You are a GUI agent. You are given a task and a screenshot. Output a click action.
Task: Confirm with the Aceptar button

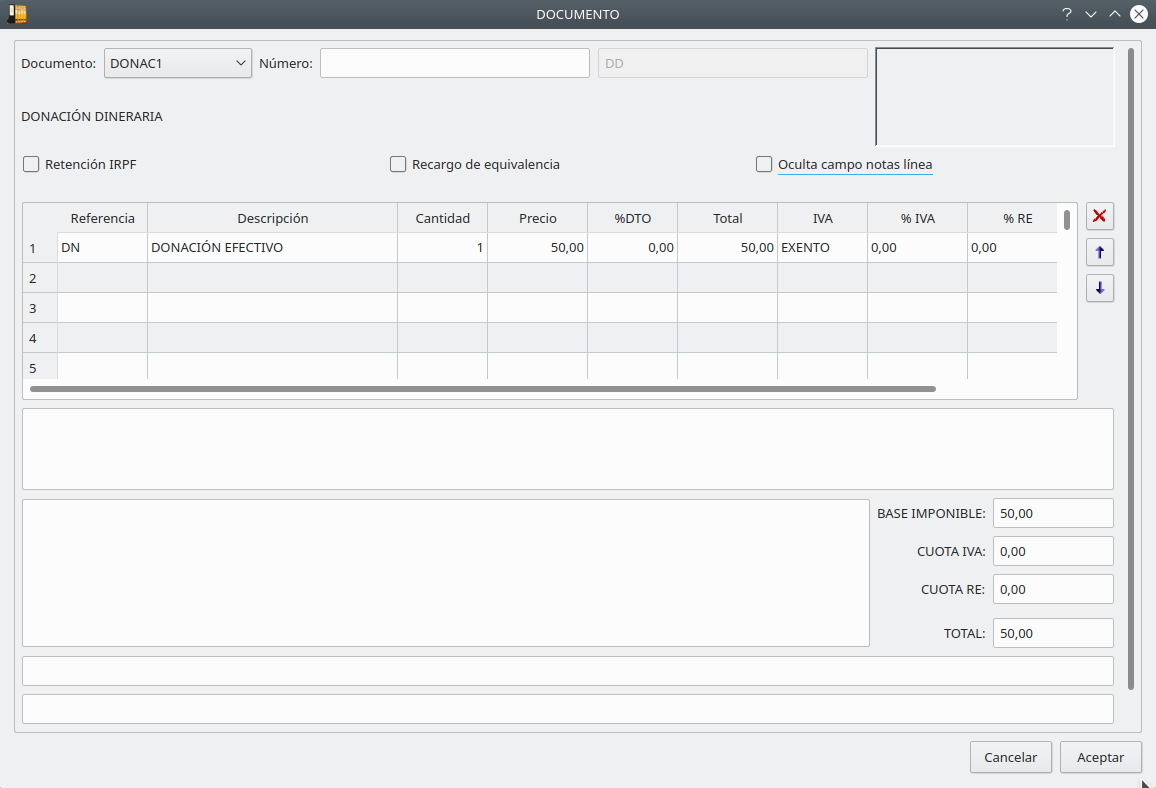click(x=1101, y=757)
